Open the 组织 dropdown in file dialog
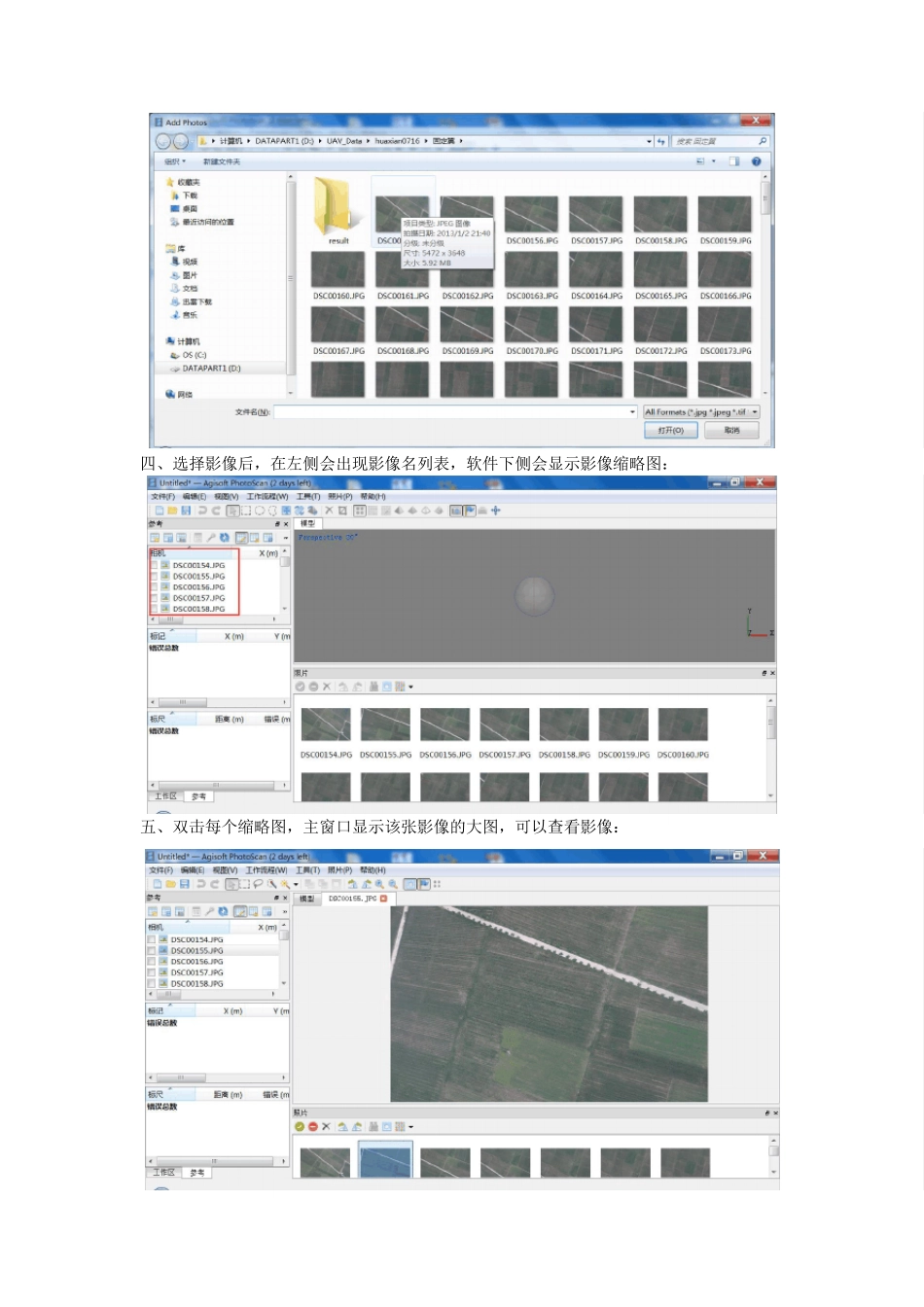924x1307 pixels. [174, 161]
